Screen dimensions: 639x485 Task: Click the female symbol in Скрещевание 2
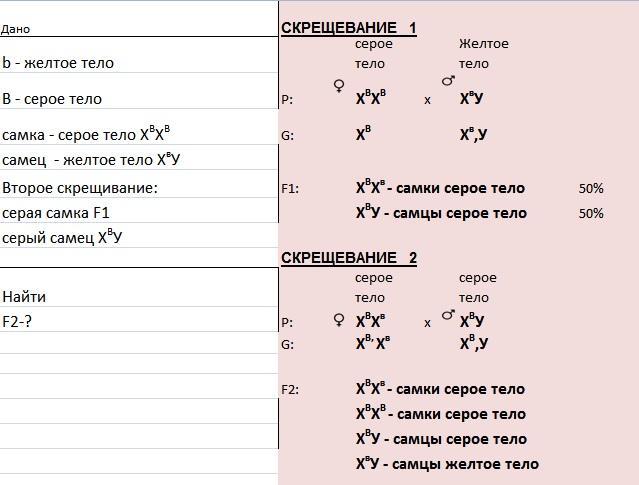click(x=339, y=320)
